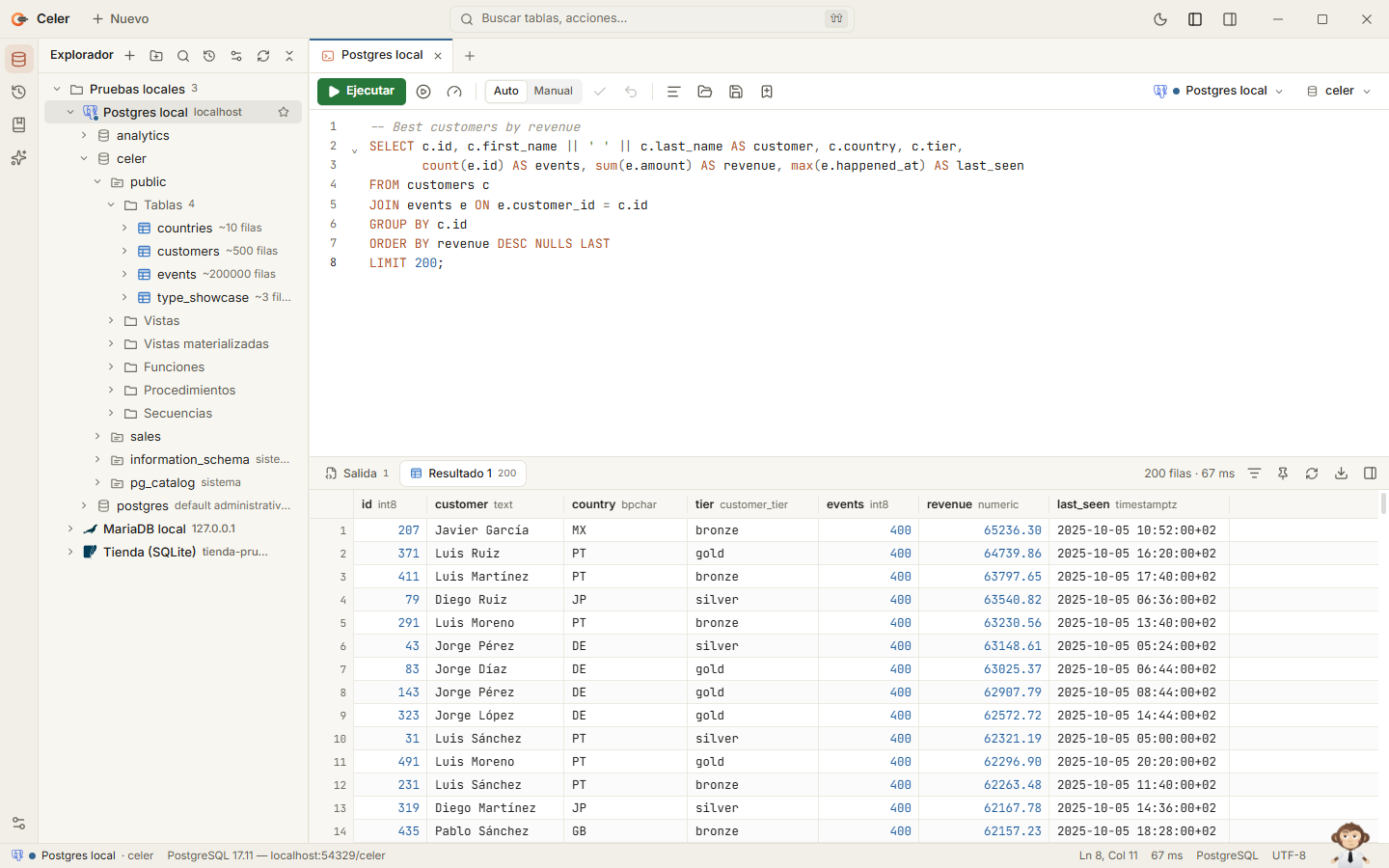
Task: Collapse the Tablas folder
Action: tap(111, 205)
